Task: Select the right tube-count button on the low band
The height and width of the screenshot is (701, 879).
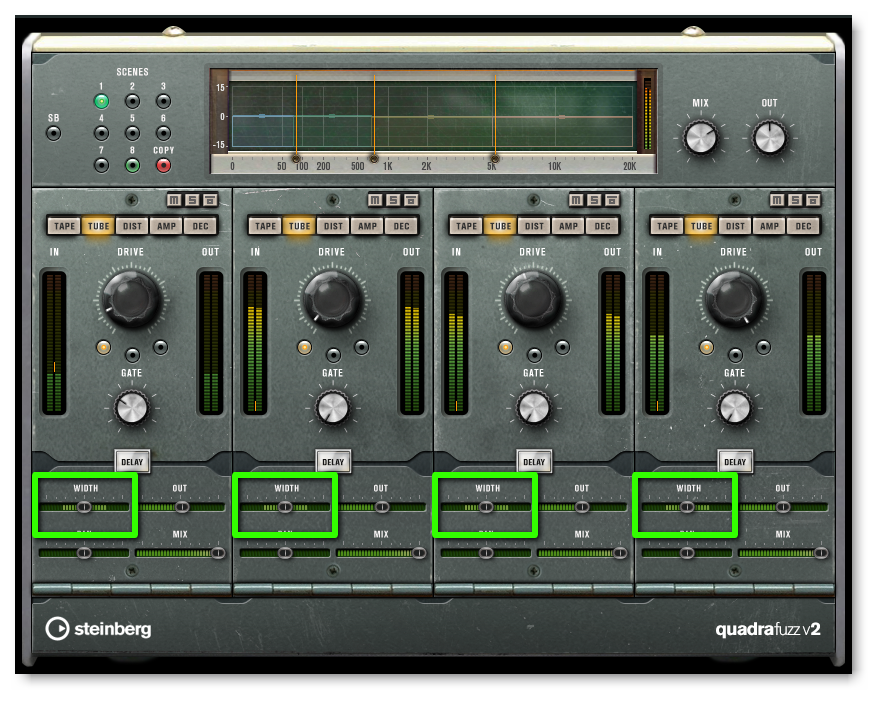Action: [160, 348]
